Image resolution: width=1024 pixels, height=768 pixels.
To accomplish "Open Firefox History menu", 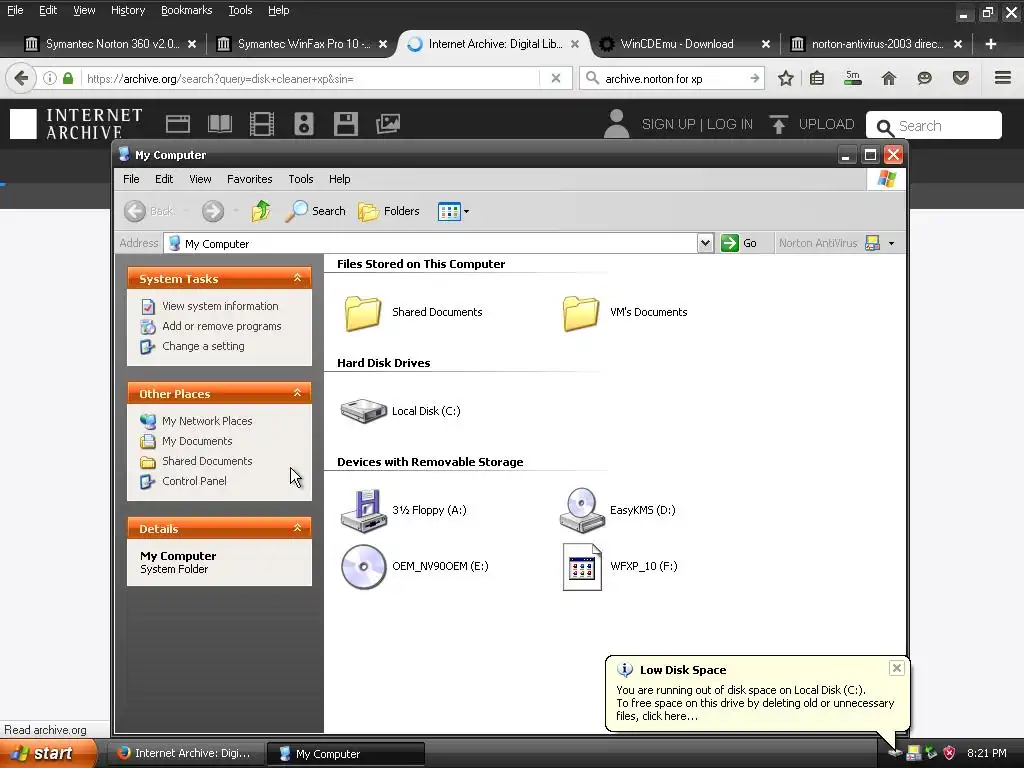I will tap(128, 10).
